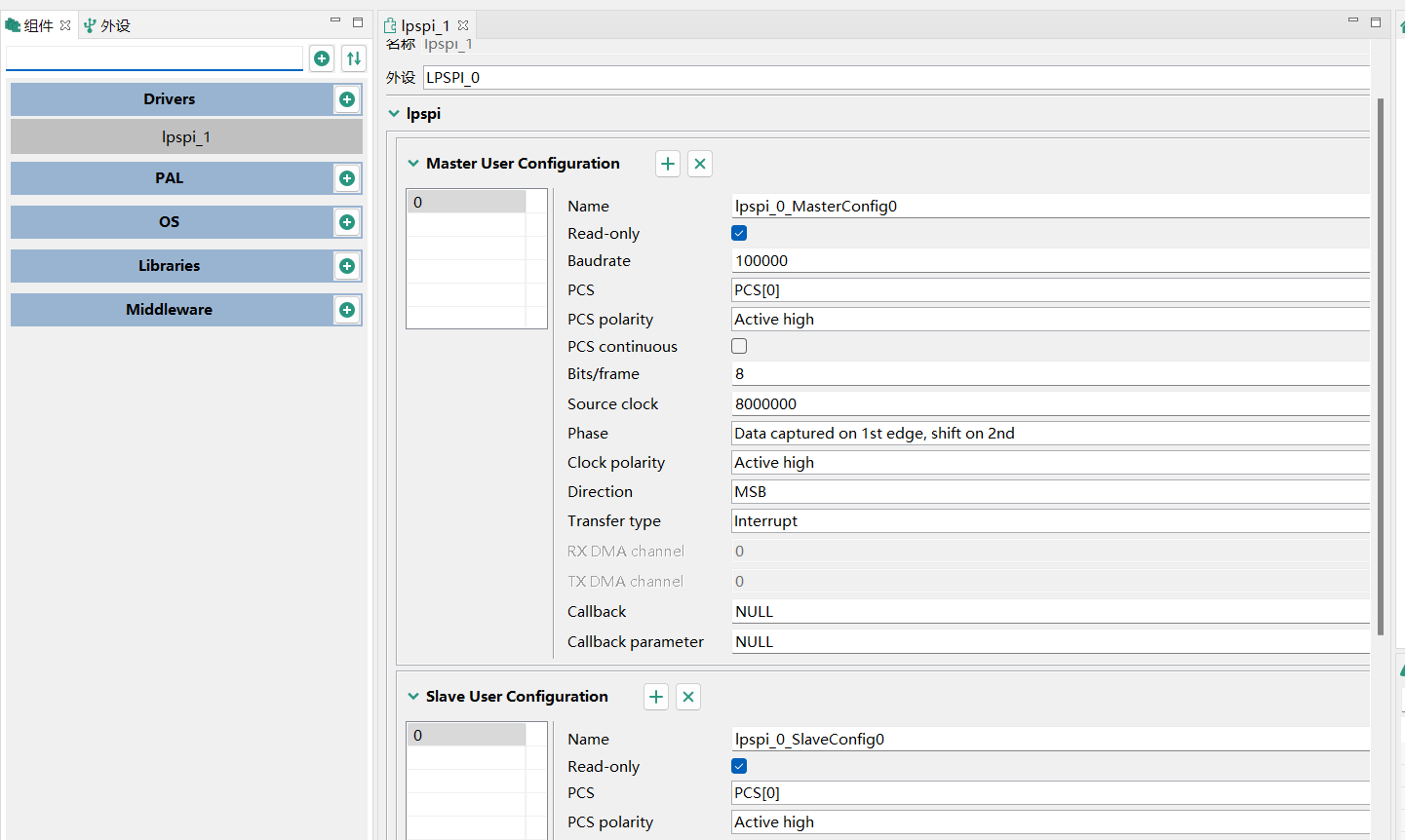This screenshot has height=840, width=1405.
Task: Select lpspi_1 driver in components list
Action: (x=186, y=137)
